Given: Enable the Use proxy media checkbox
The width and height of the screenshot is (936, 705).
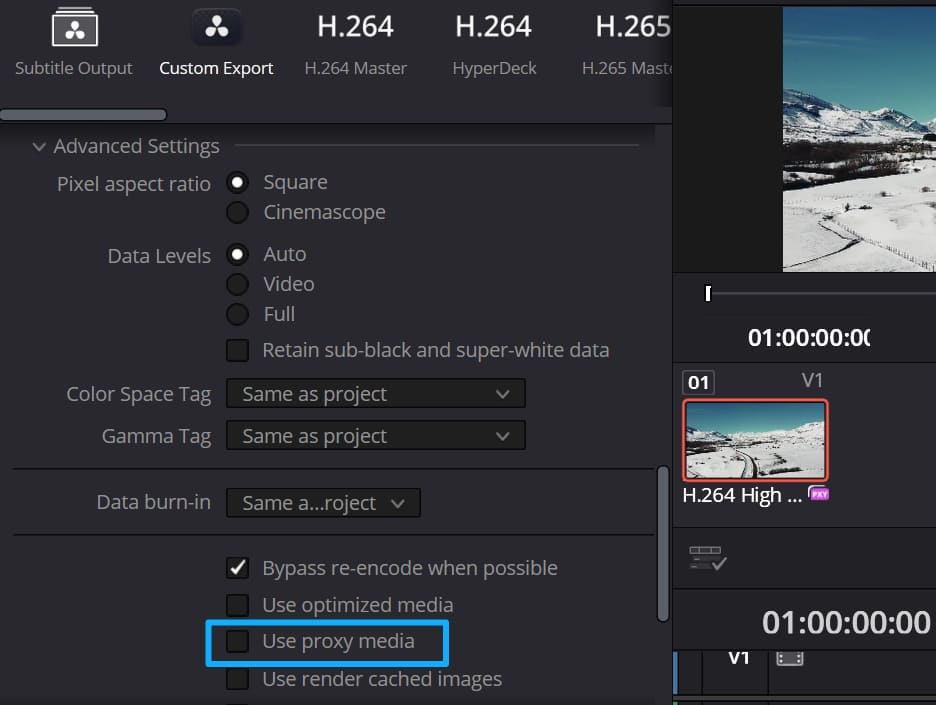Looking at the screenshot, I should coord(237,642).
